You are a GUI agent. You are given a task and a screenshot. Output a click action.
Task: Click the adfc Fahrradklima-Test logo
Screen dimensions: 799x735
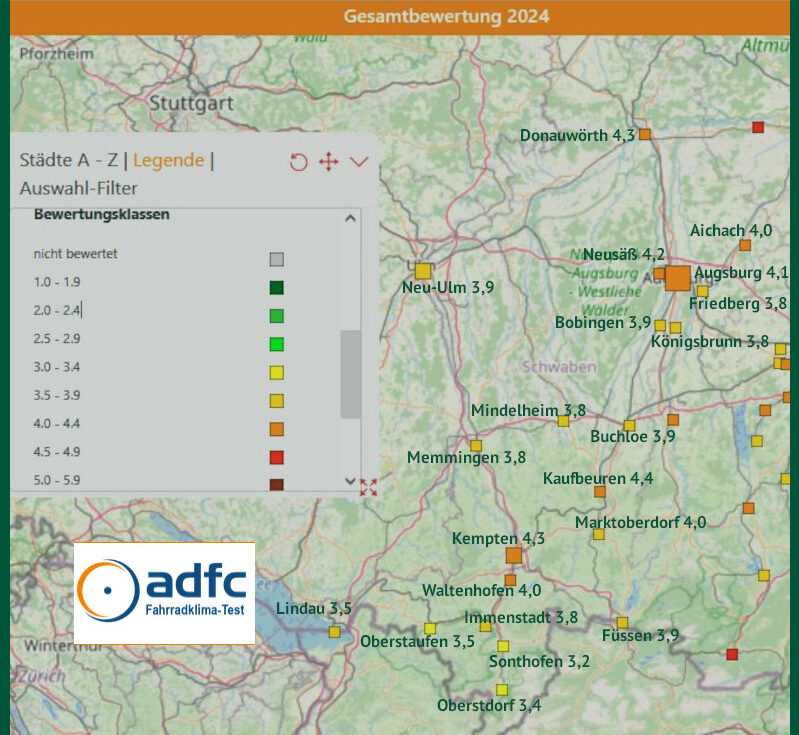tap(164, 593)
